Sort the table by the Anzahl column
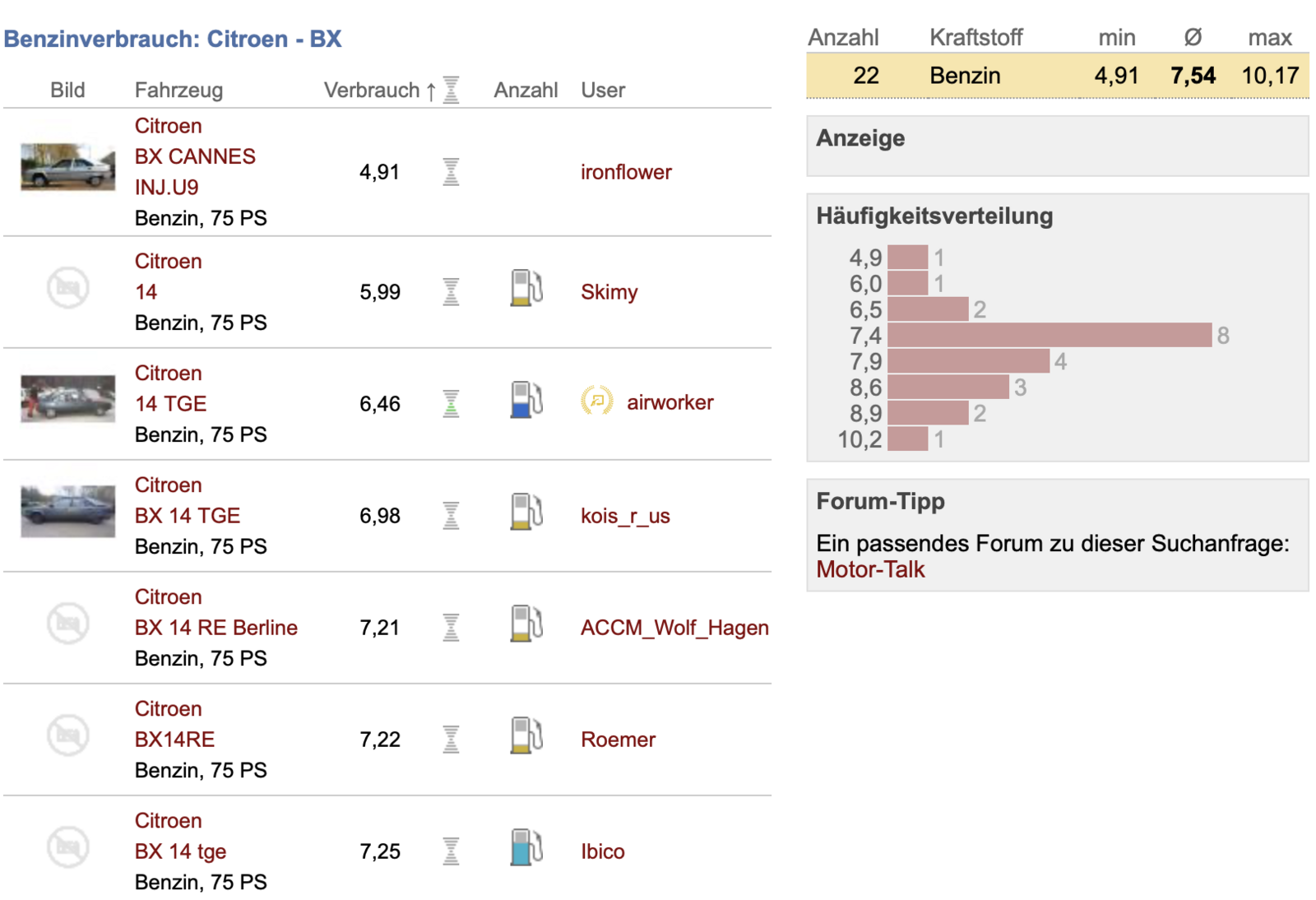1316x900 pixels. 526,90
